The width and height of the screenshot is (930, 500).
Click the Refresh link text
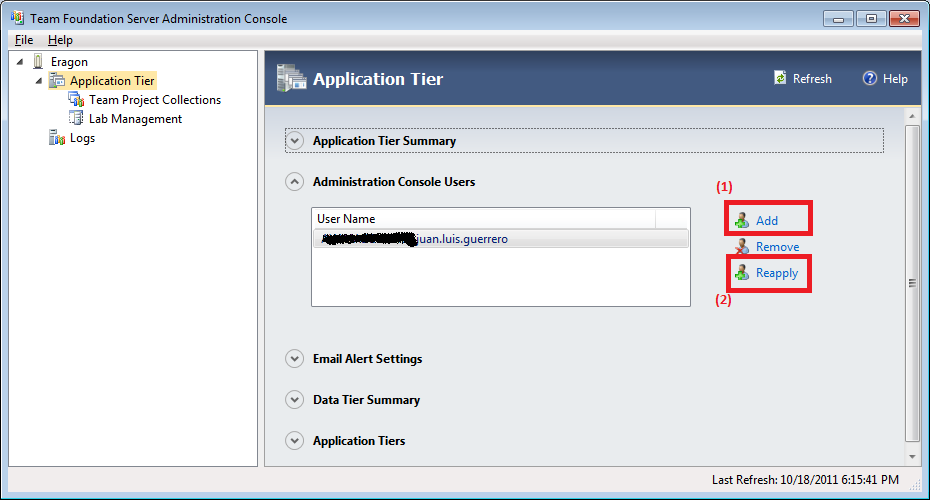(812, 78)
